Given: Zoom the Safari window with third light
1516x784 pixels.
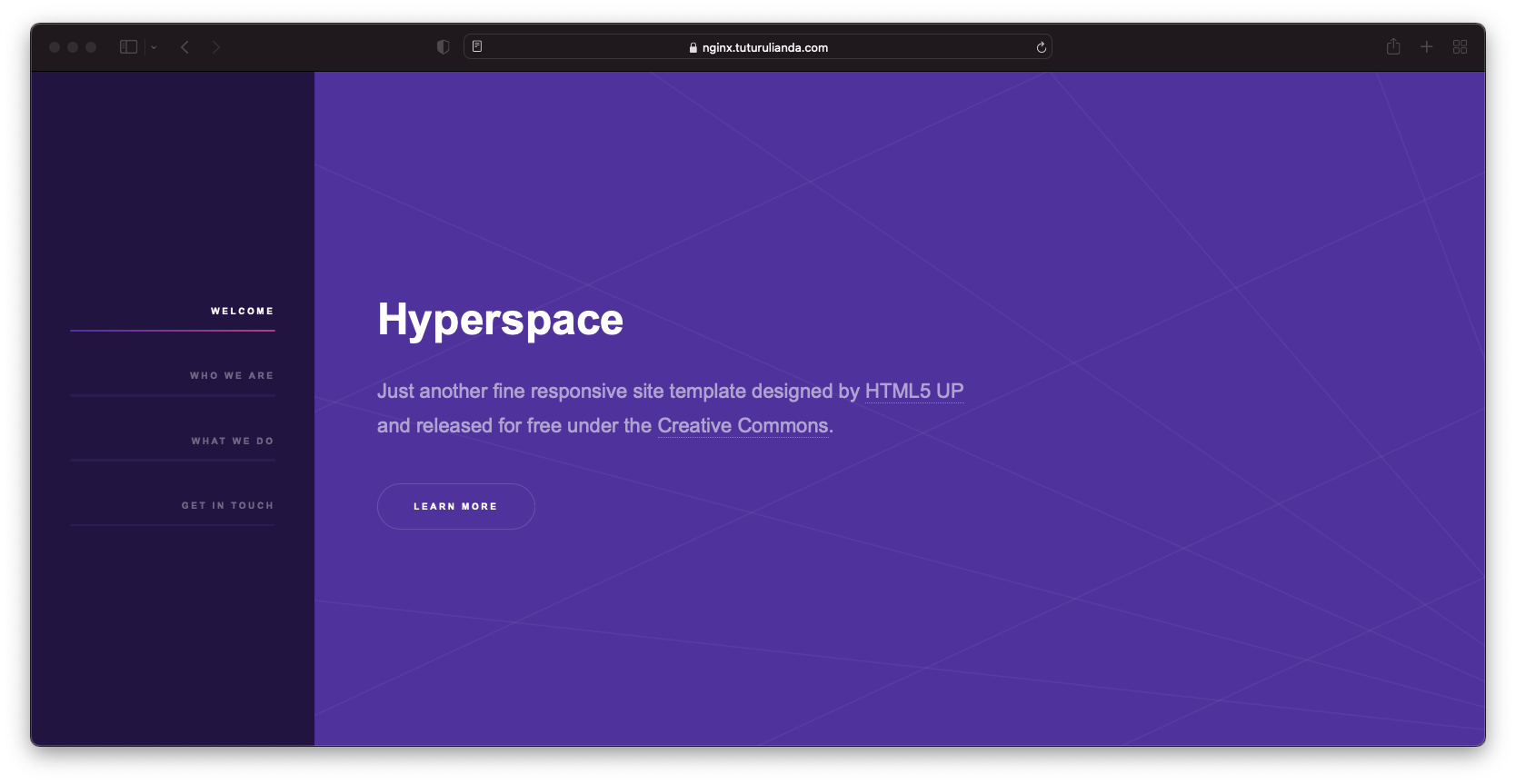Looking at the screenshot, I should [x=91, y=47].
